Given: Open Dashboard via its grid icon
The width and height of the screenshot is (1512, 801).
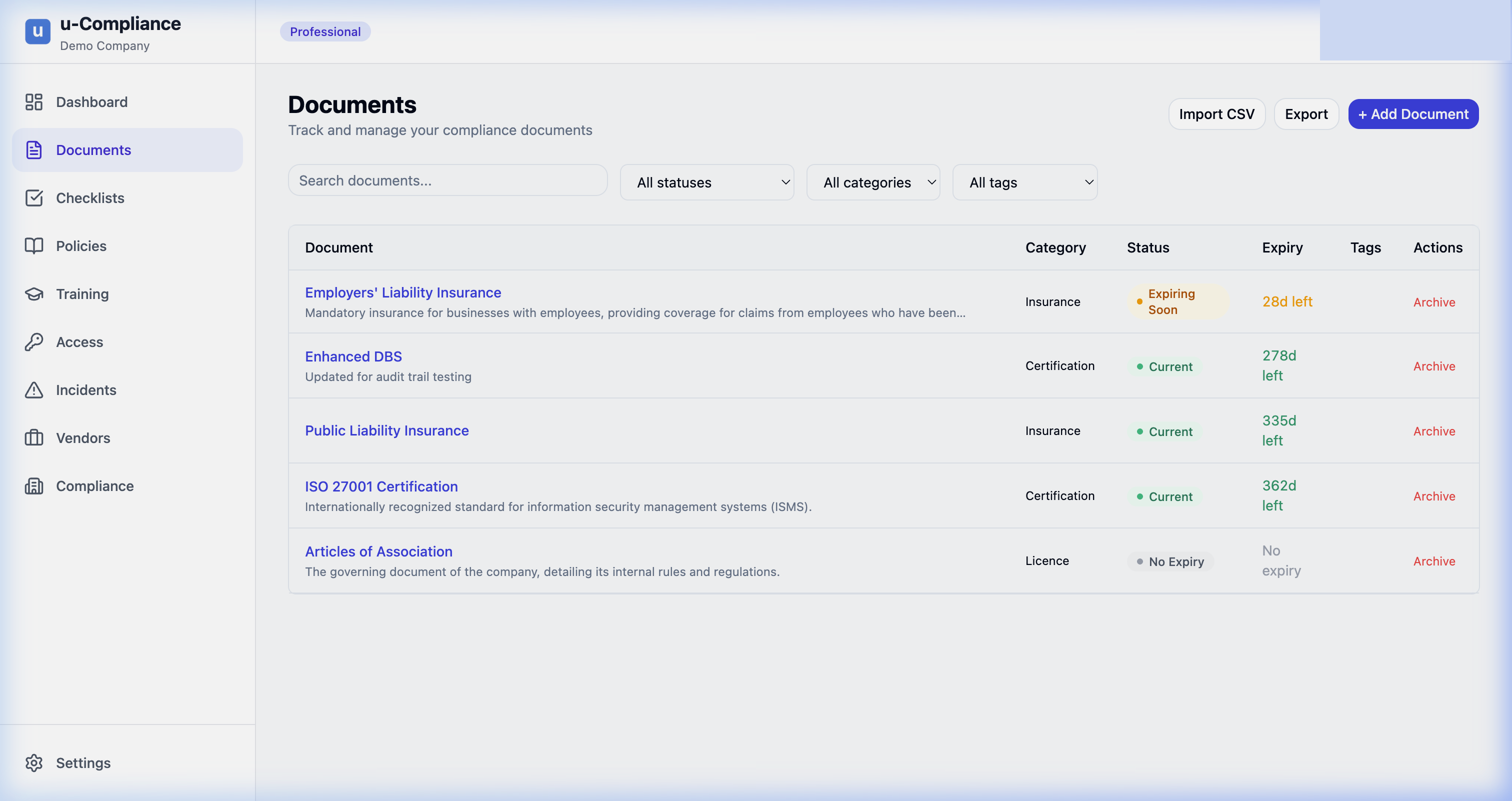Looking at the screenshot, I should click(34, 102).
